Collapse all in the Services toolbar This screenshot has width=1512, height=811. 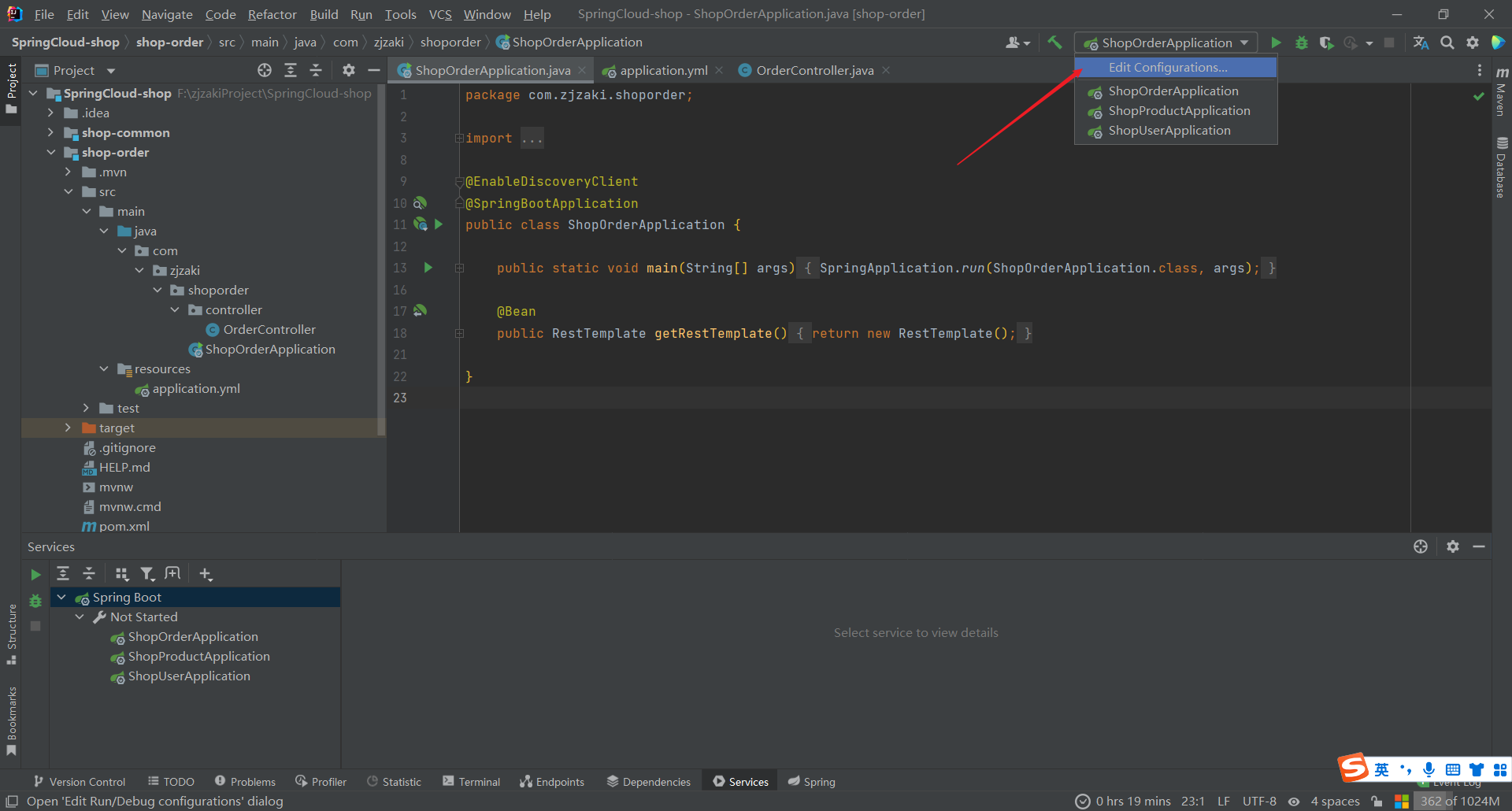(x=89, y=574)
